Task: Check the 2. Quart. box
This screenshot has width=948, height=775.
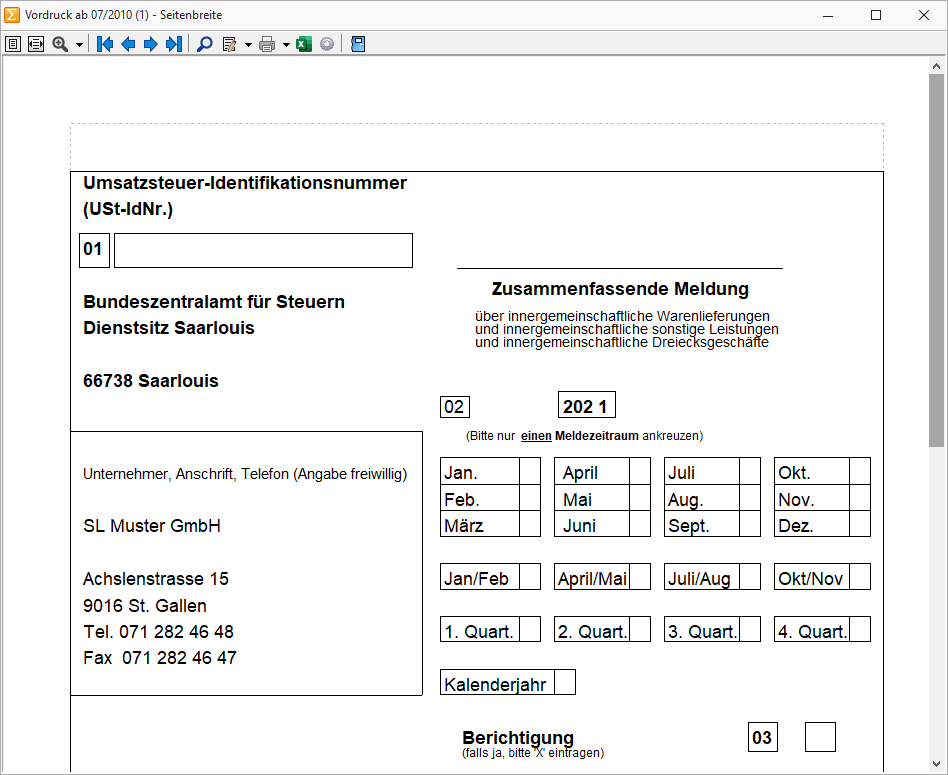Action: pos(640,629)
